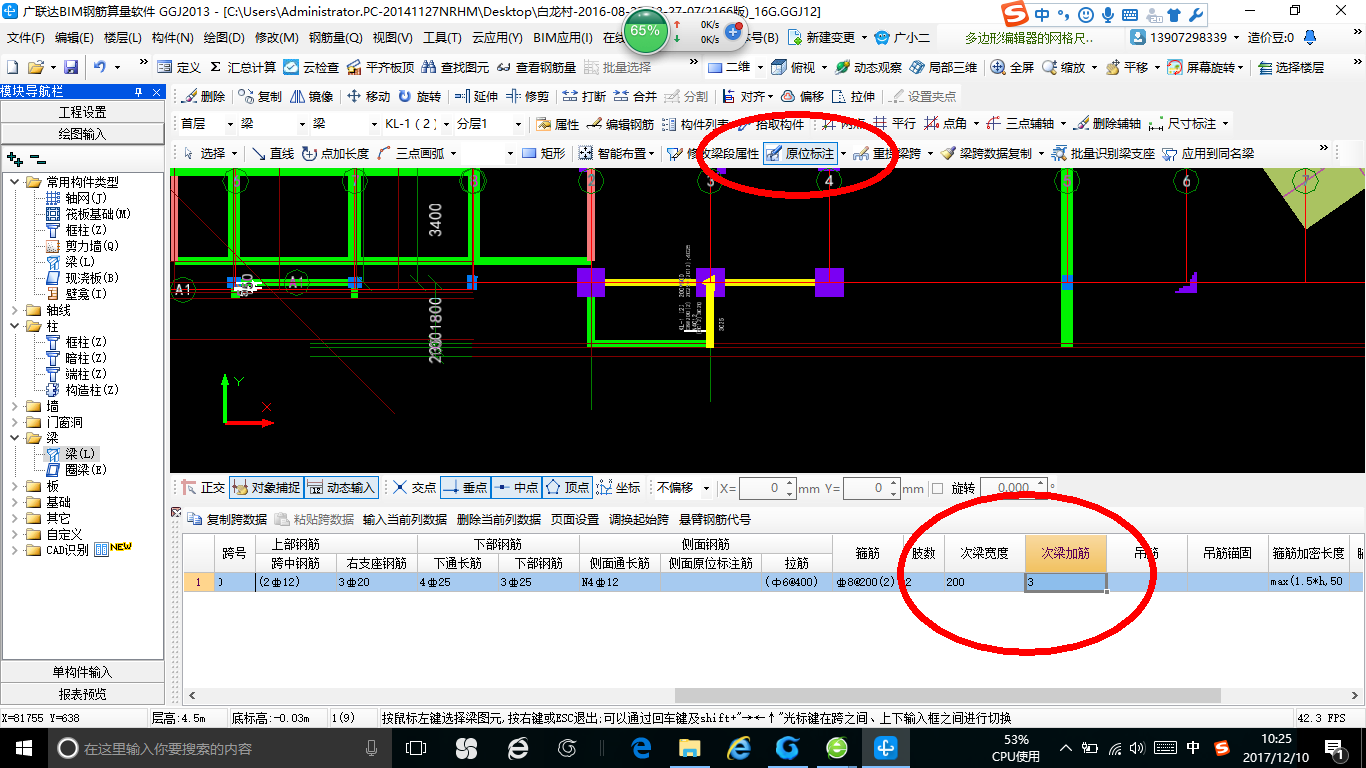Viewport: 1366px width, 768px height.
Task: Click 旋转 rotate tool in edit toolbar
Action: point(419,96)
